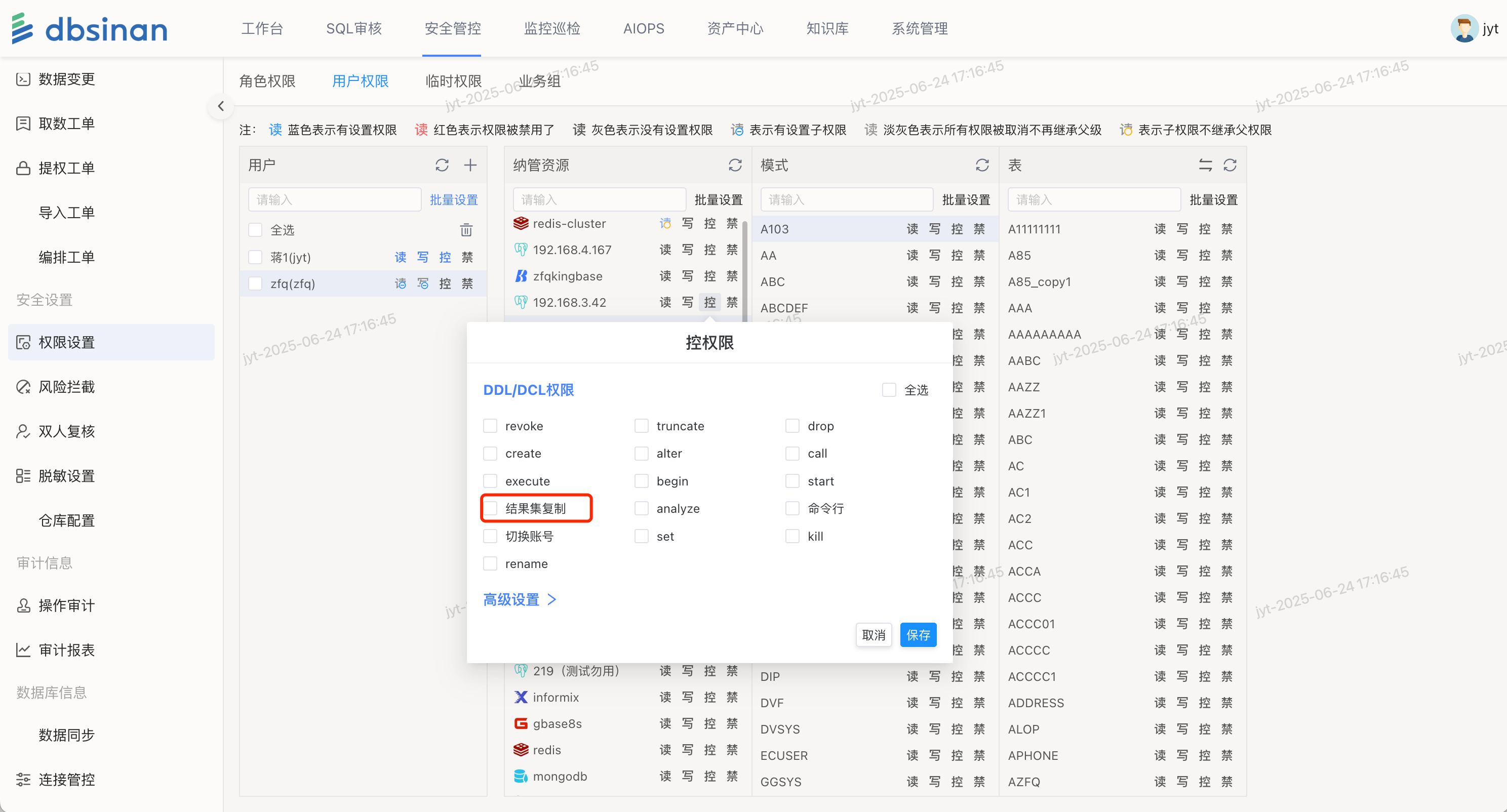Check the 结果集复制 permission checkbox

(490, 508)
